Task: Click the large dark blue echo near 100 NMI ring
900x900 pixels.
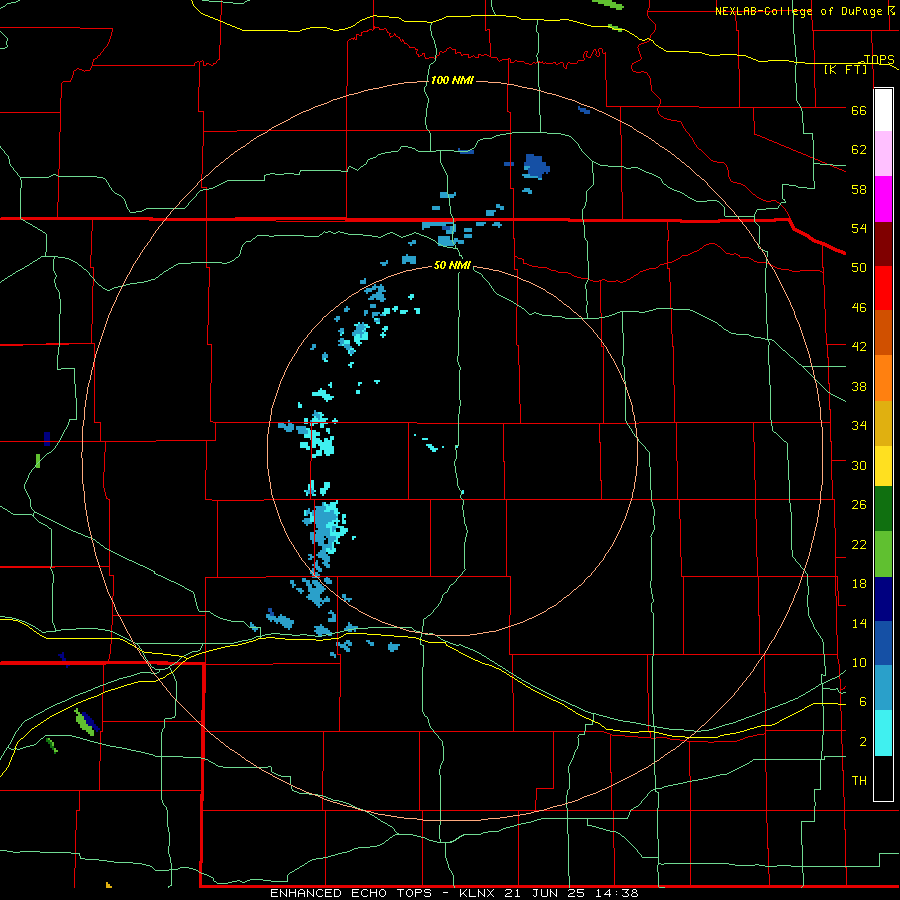Action: 536,166
